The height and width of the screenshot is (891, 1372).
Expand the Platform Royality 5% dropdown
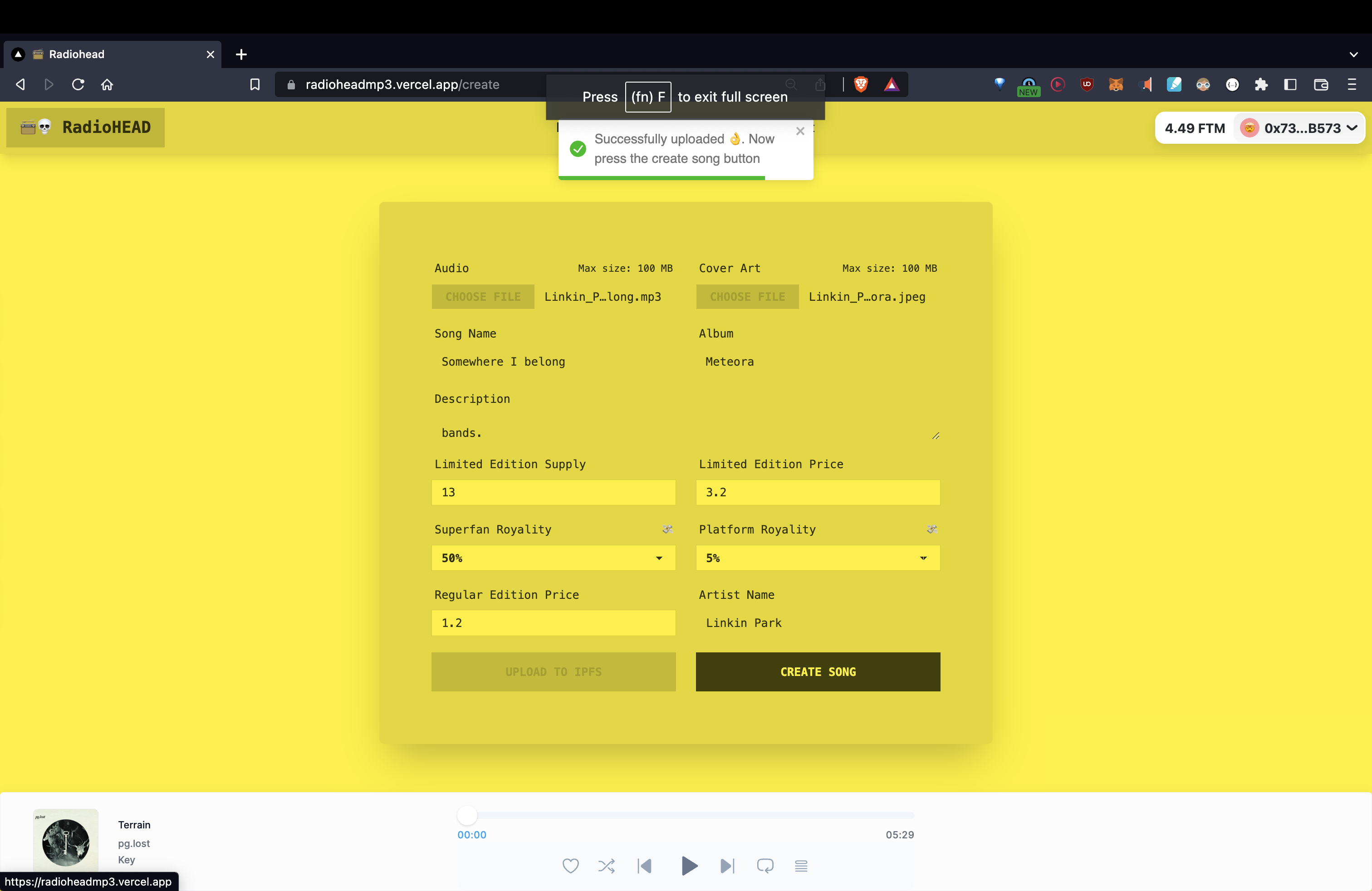click(x=818, y=558)
